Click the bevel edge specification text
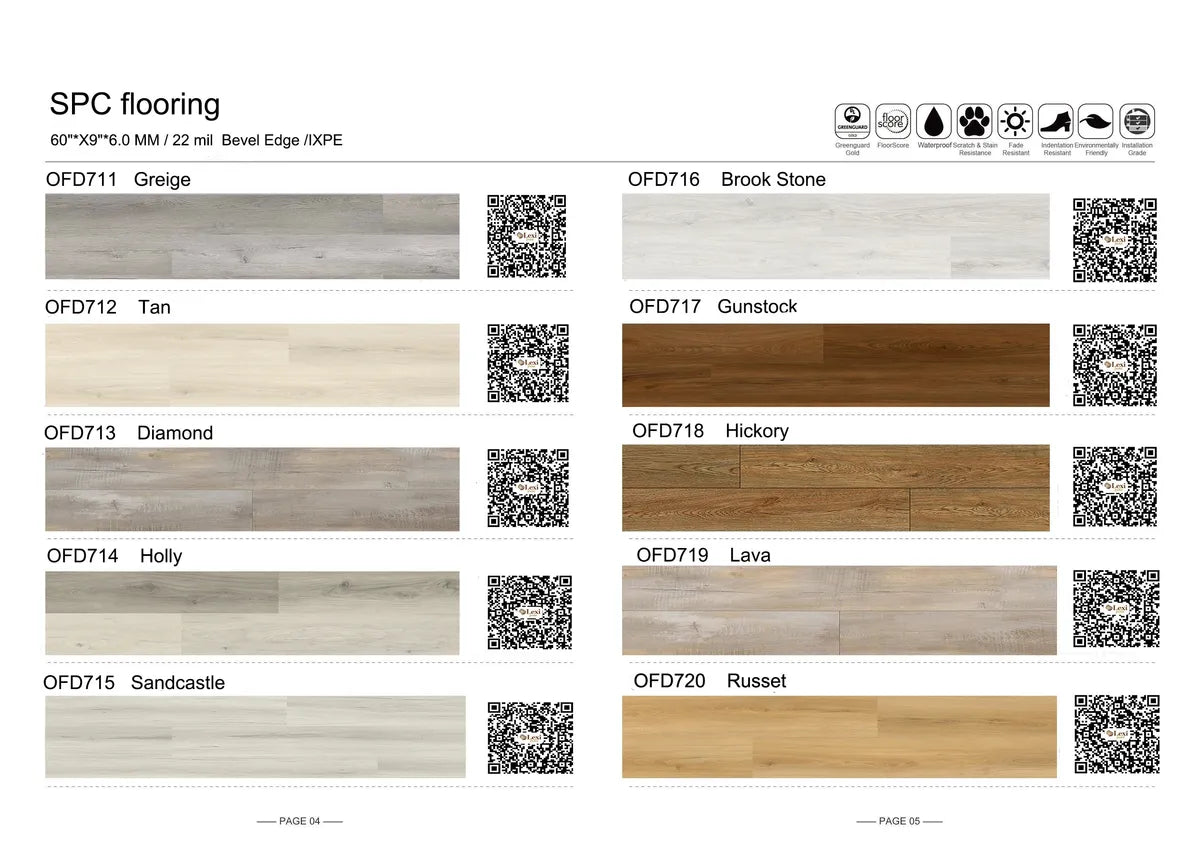1200x853 pixels. (197, 141)
